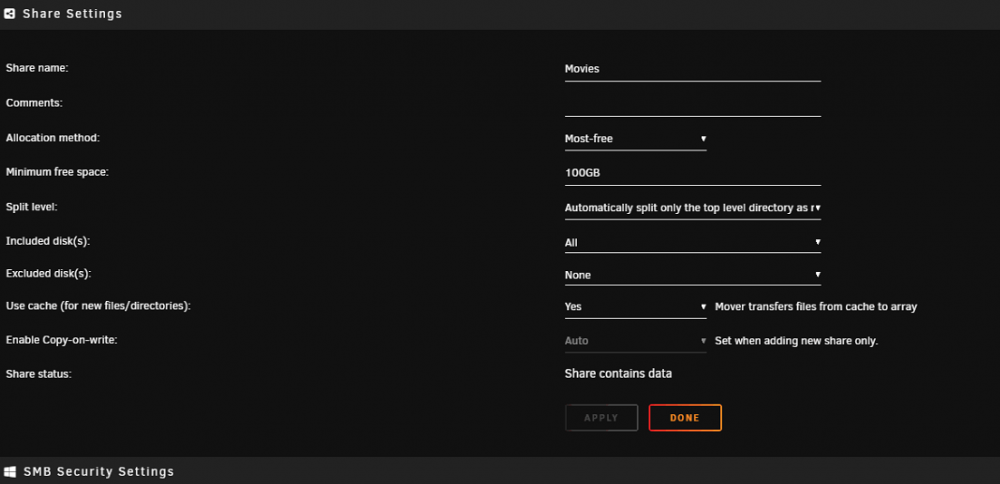Click the Mover transfers files helper text
Screen dimensions: 1000x484
816,307
